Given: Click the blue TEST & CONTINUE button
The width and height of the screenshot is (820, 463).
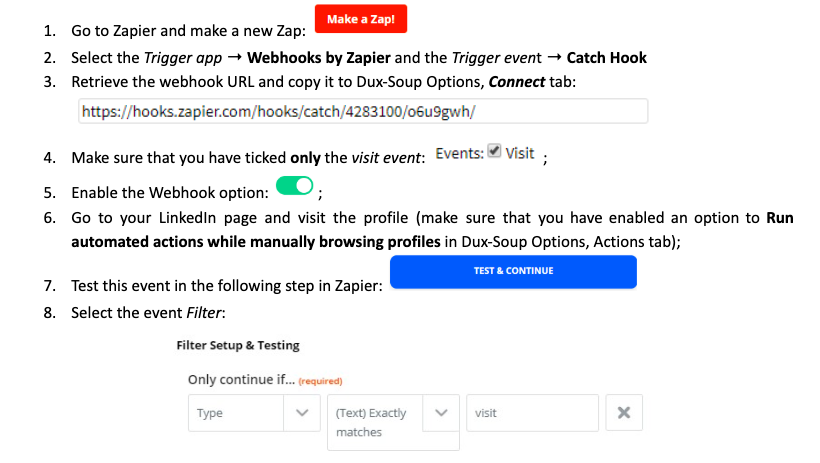Looking at the screenshot, I should (513, 272).
